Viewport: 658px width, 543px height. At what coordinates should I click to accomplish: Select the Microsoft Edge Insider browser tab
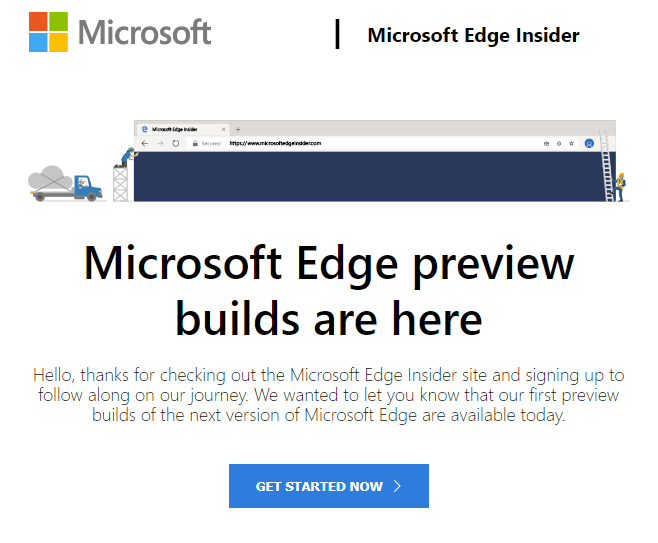tap(182, 129)
